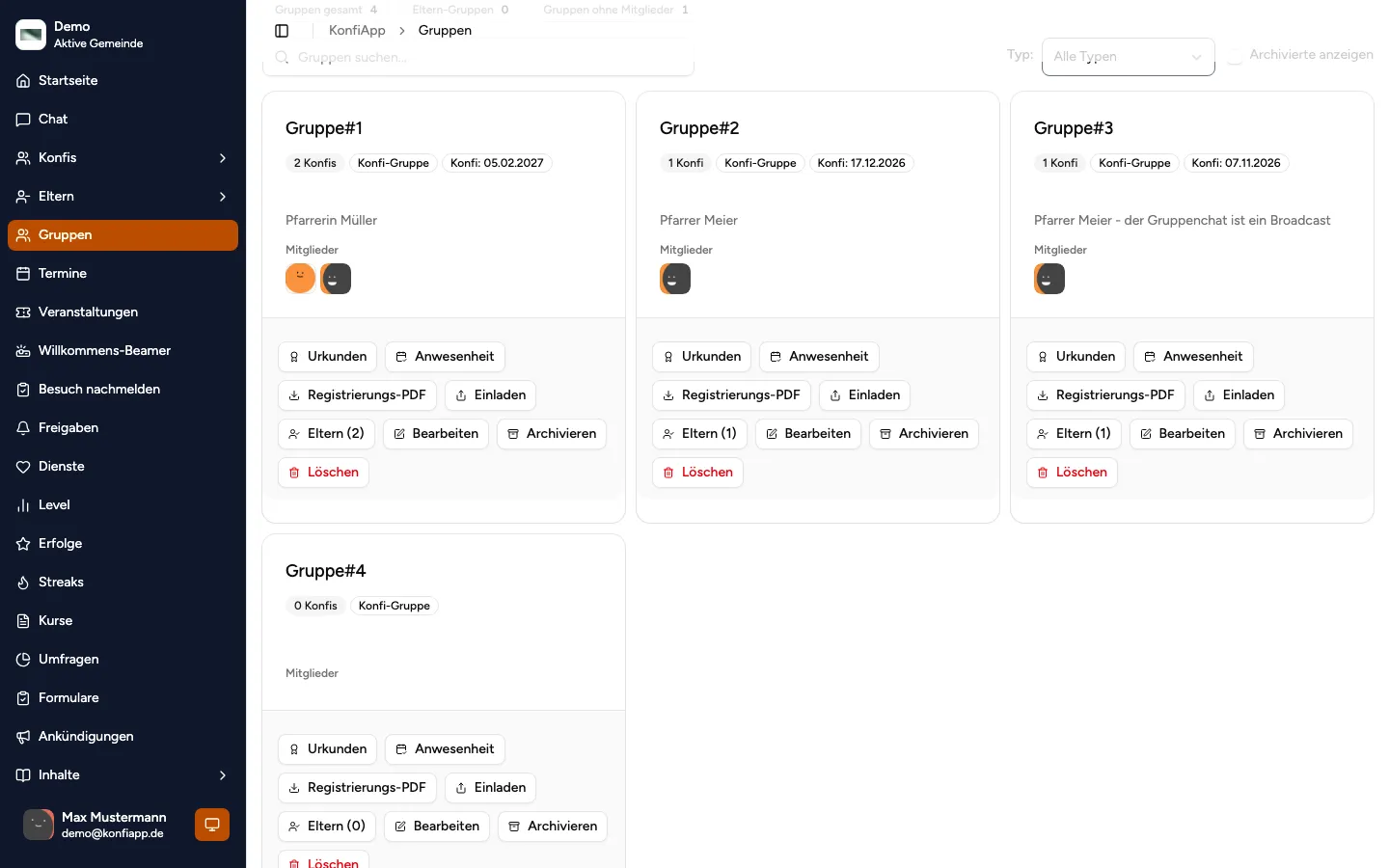Click the Gruppen suchen search field
Image resolution: width=1389 pixels, height=868 pixels.
(478, 58)
